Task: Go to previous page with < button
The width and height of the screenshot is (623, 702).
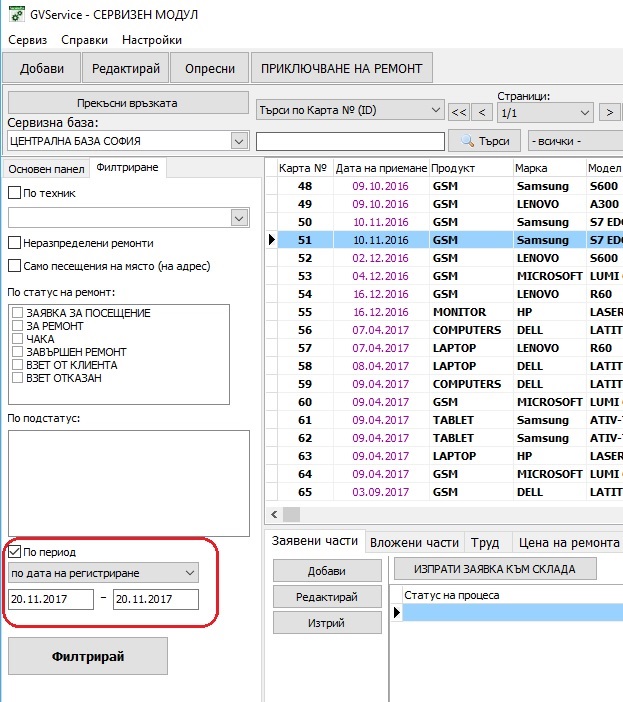Action: (x=482, y=112)
